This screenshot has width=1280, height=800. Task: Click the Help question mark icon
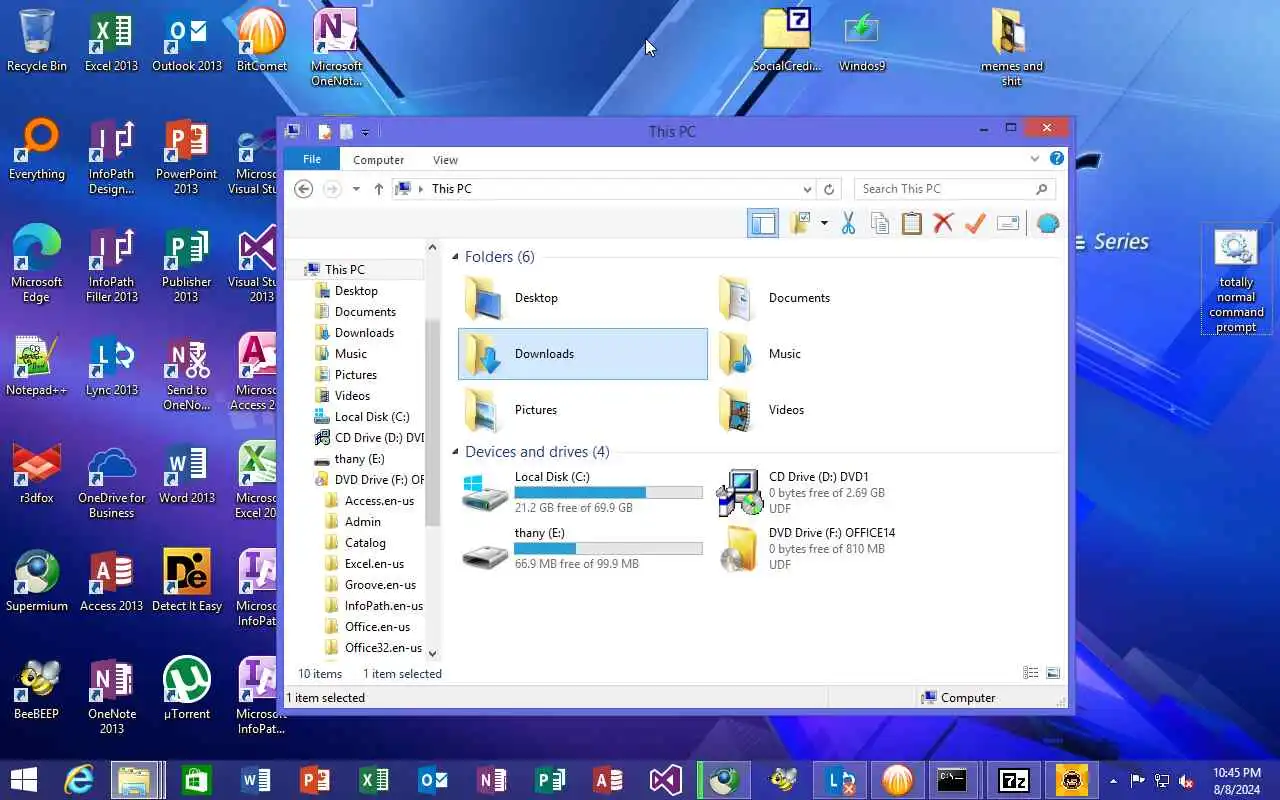point(1056,159)
